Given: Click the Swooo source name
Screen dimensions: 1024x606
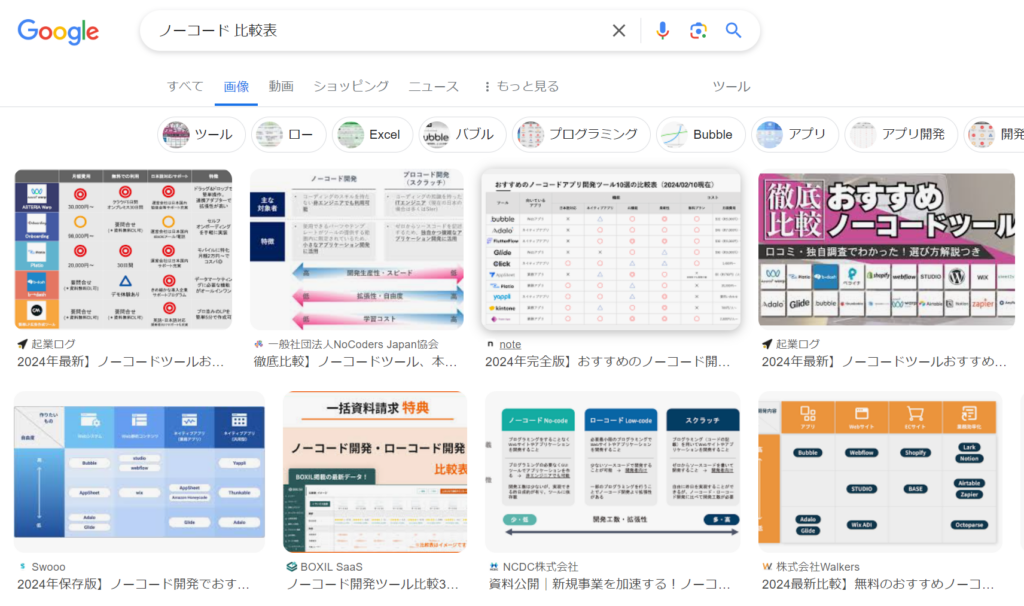Looking at the screenshot, I should click(48, 567).
